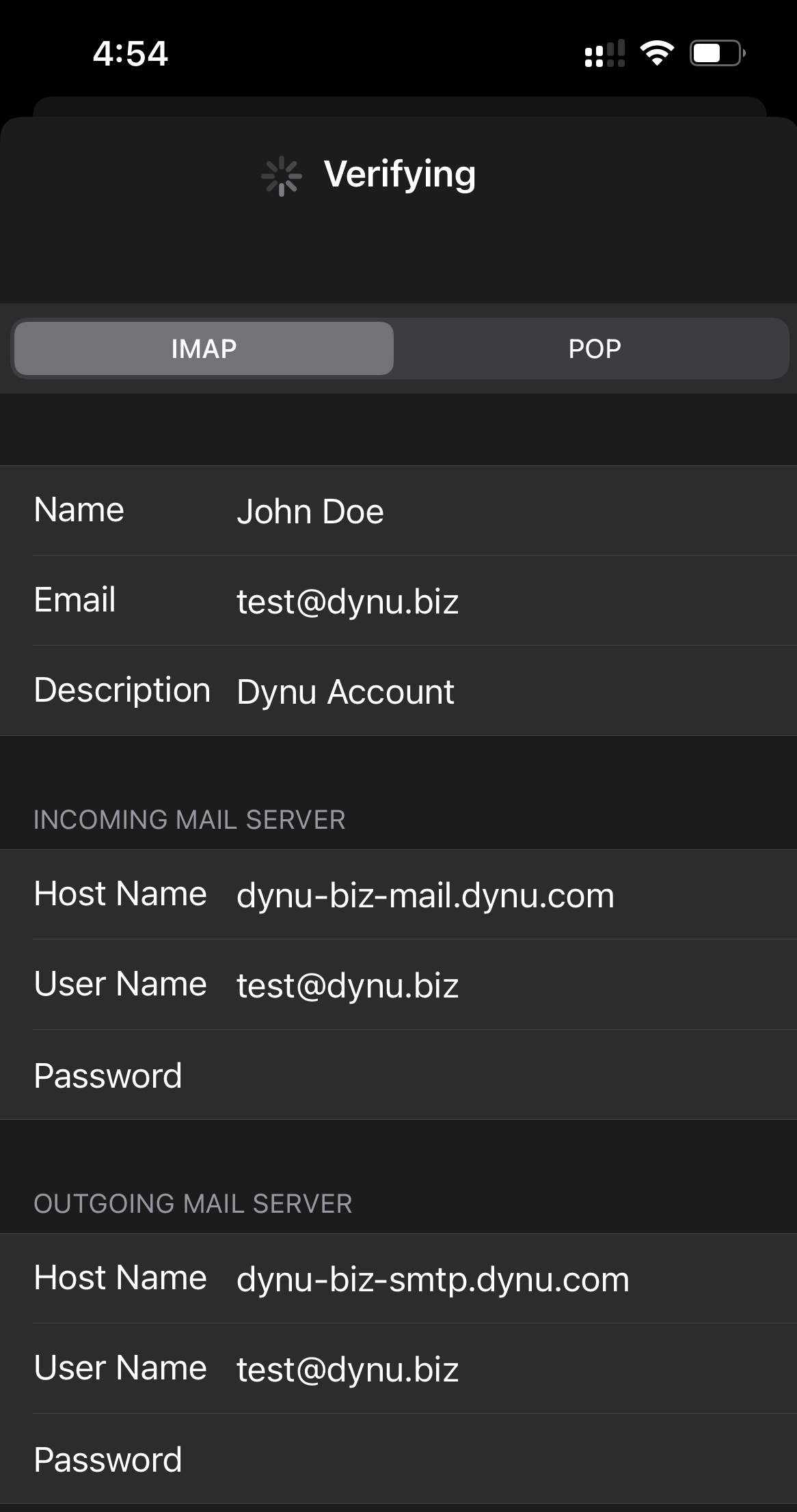Image resolution: width=797 pixels, height=1512 pixels.
Task: Switch to the POP account type
Action: (x=594, y=348)
